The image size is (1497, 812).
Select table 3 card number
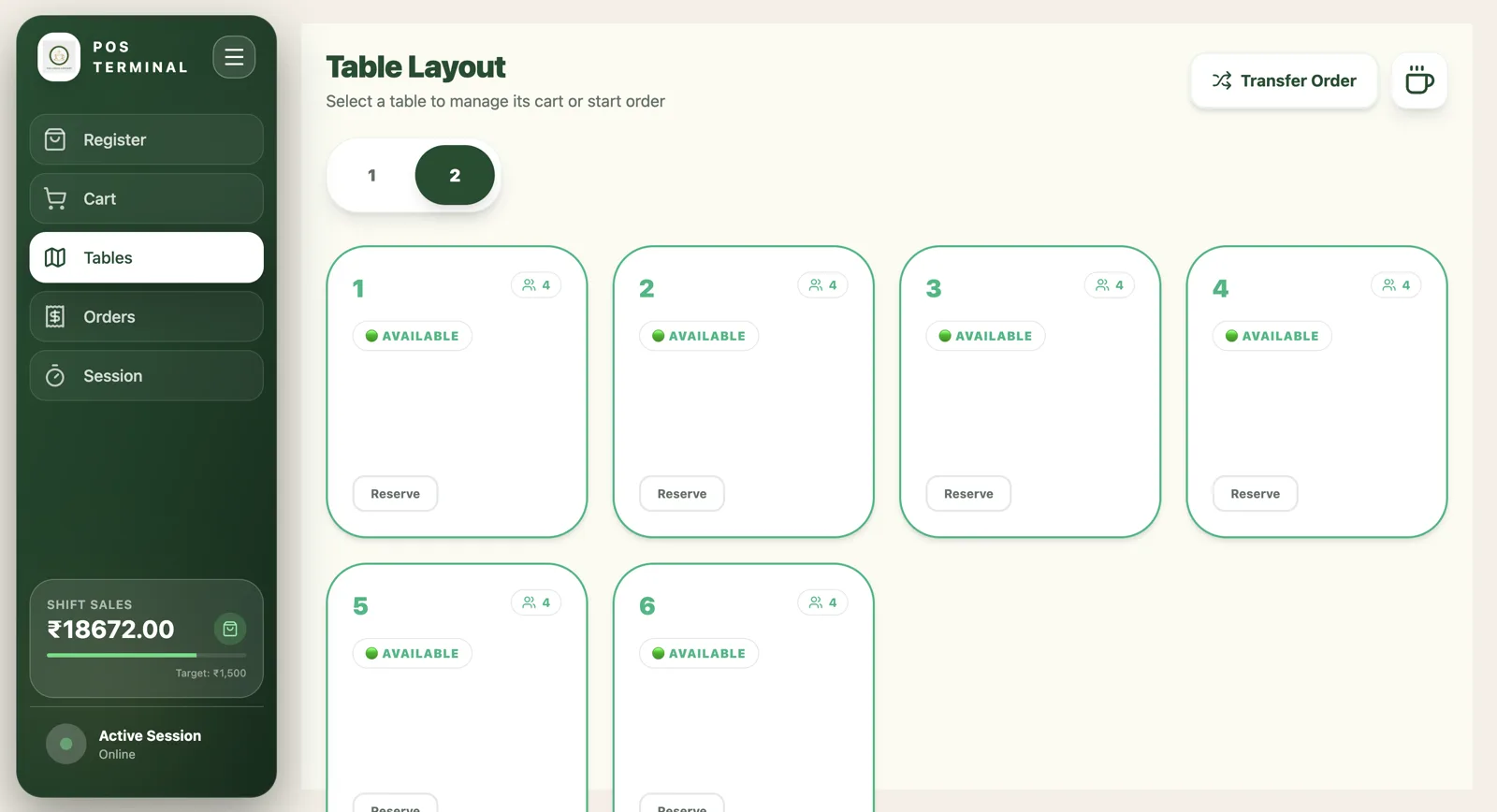coord(934,289)
